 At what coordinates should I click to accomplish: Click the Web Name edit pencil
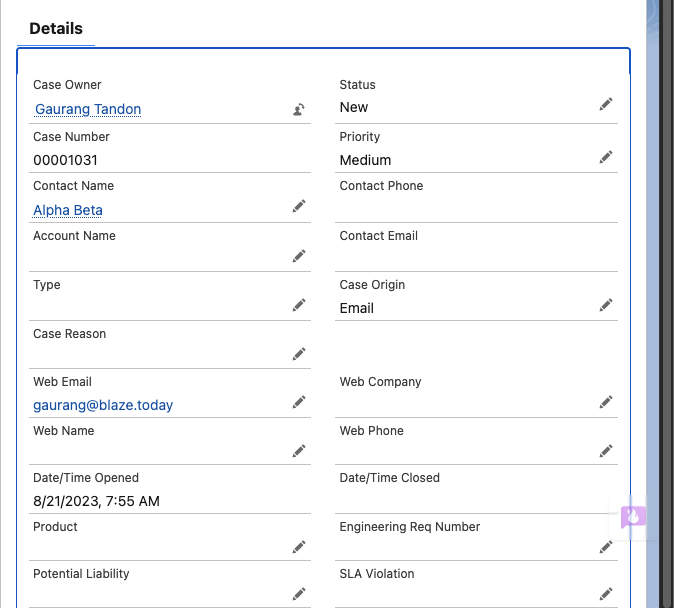(299, 451)
